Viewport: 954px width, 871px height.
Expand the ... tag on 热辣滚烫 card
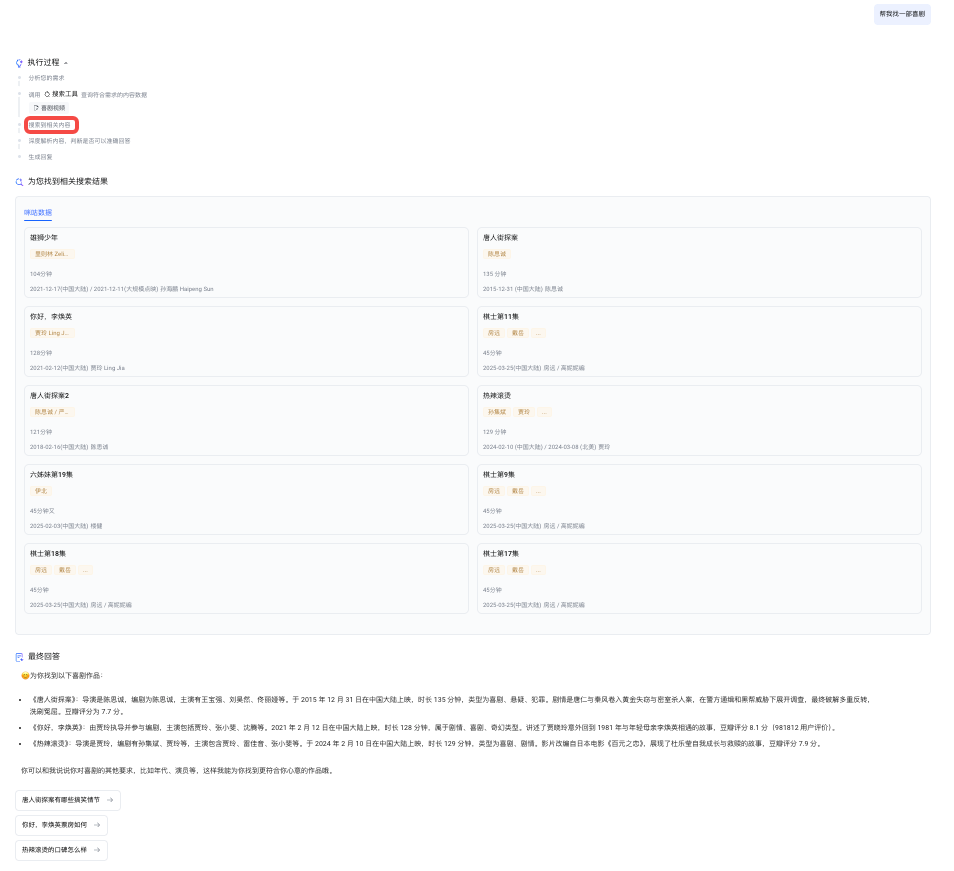544,412
